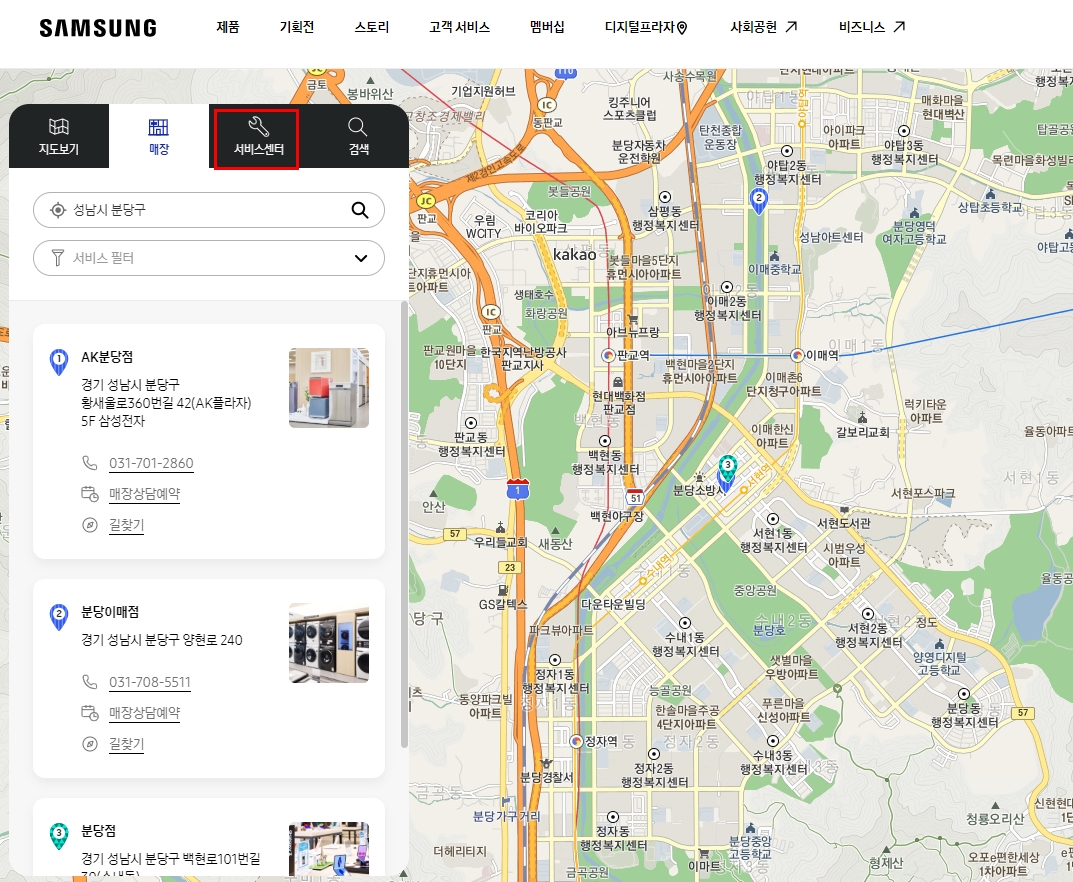Image resolution: width=1073 pixels, height=882 pixels.
Task: Expand the 서비스 필터 dropdown
Action: tap(209, 258)
